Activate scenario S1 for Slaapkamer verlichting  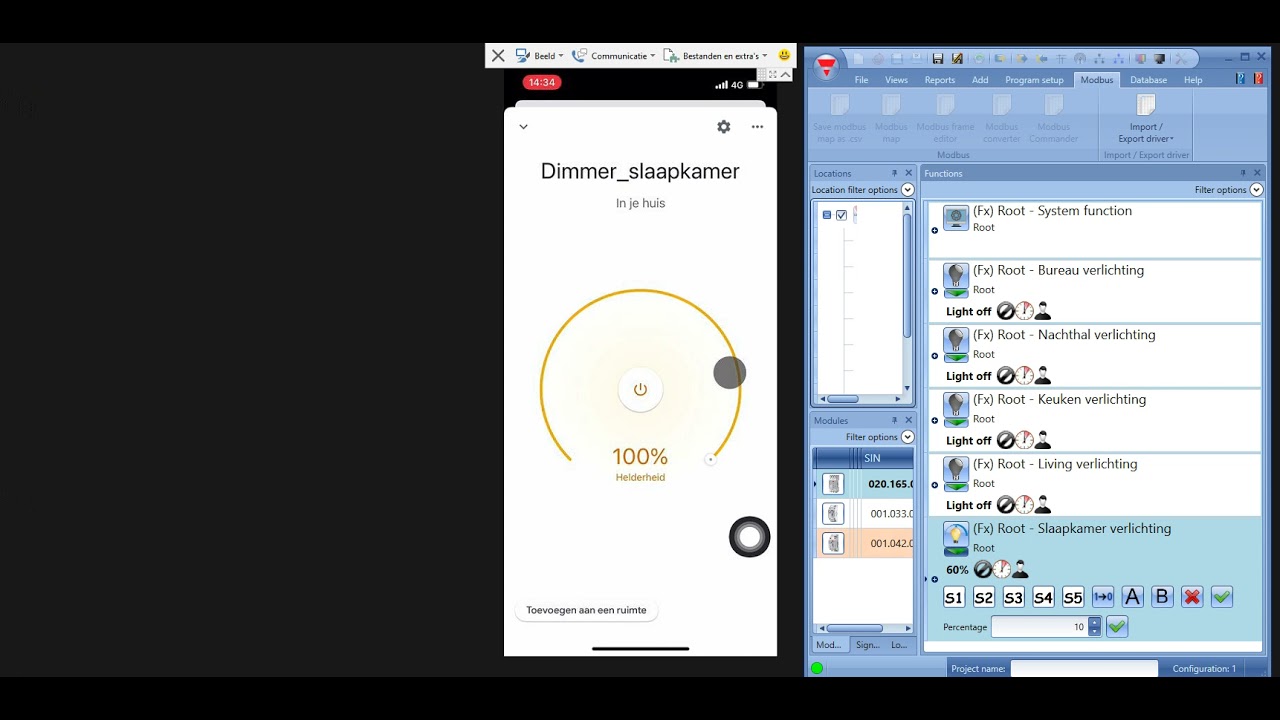click(954, 597)
